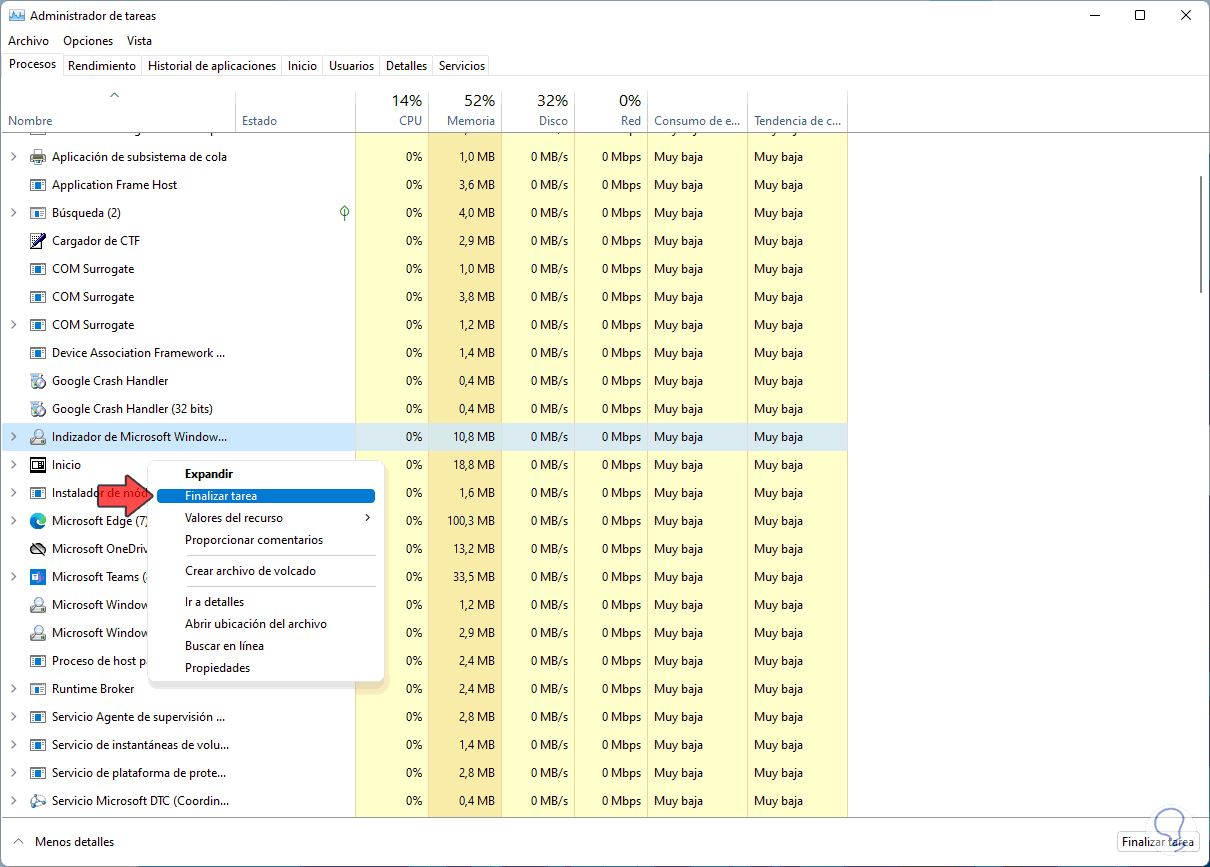The height and width of the screenshot is (867, 1210).
Task: Choose Ir a detalles in context menu
Action: click(x=266, y=602)
